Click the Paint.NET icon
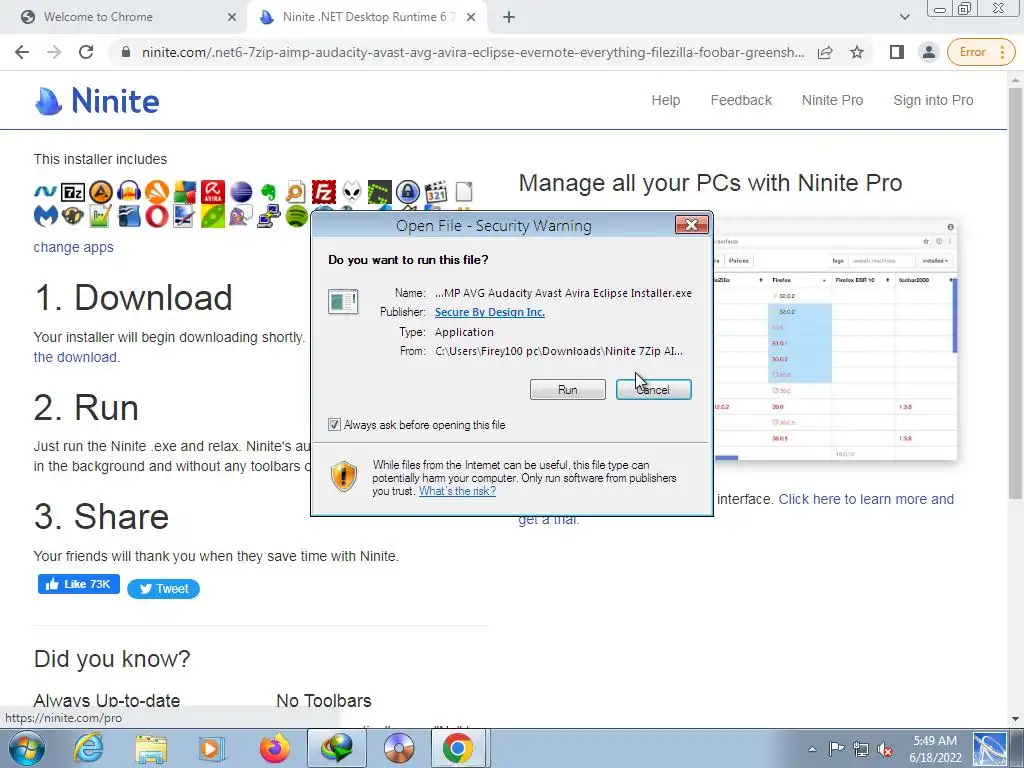 coord(185,216)
